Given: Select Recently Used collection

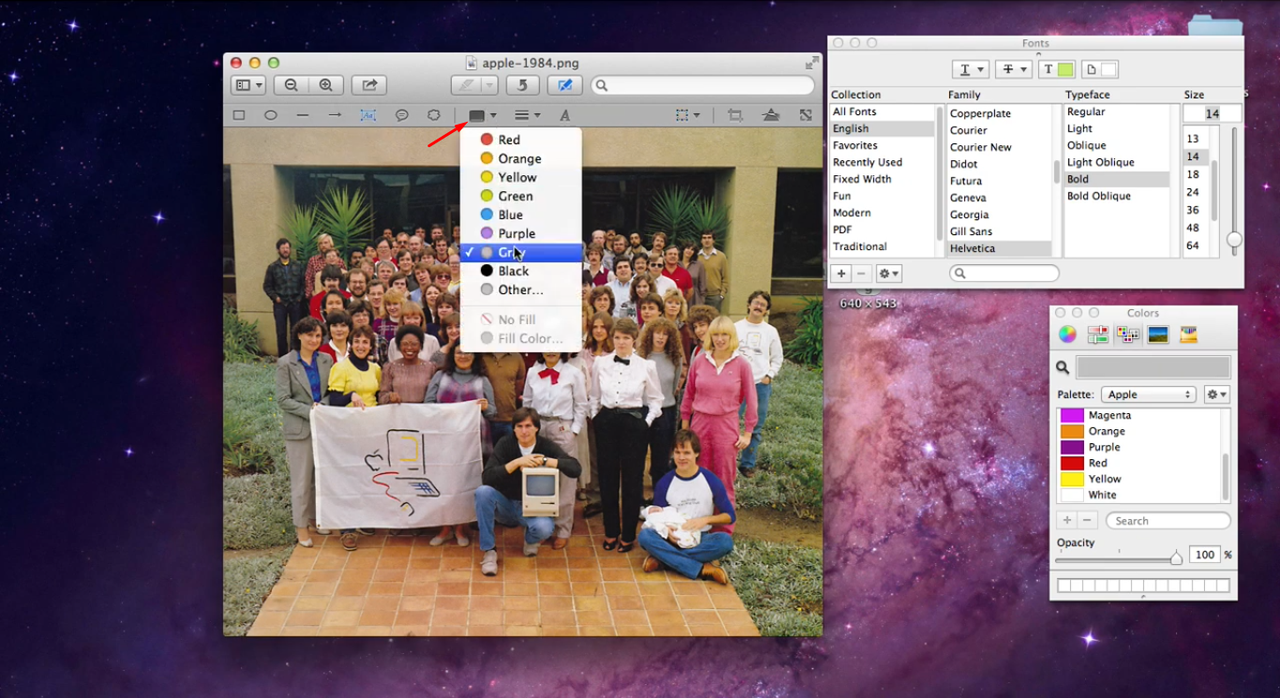Looking at the screenshot, I should tap(884, 162).
